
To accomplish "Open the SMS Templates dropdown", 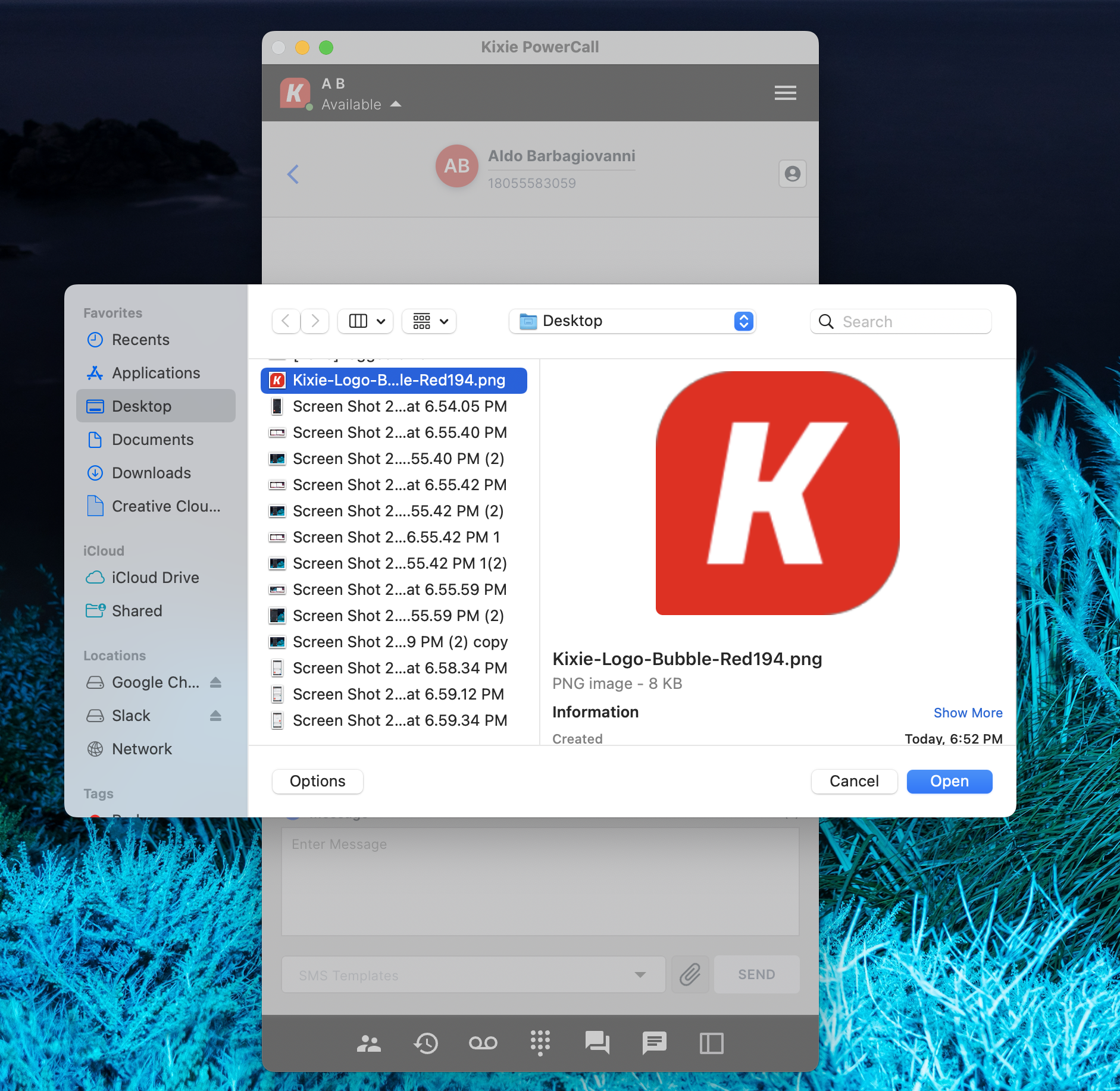I will coord(473,974).
